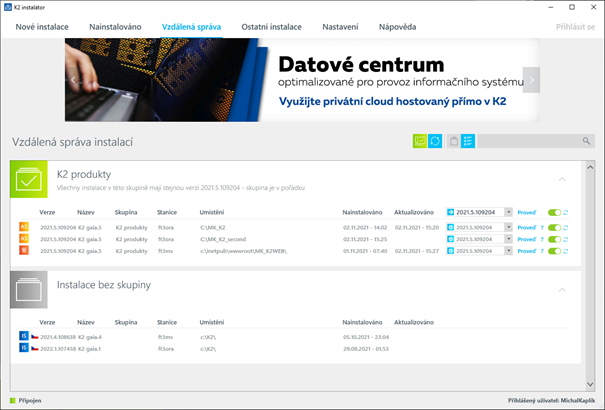Toggle switch for C:\MK_K2_second installation
This screenshot has height=410, width=605.
(554, 240)
